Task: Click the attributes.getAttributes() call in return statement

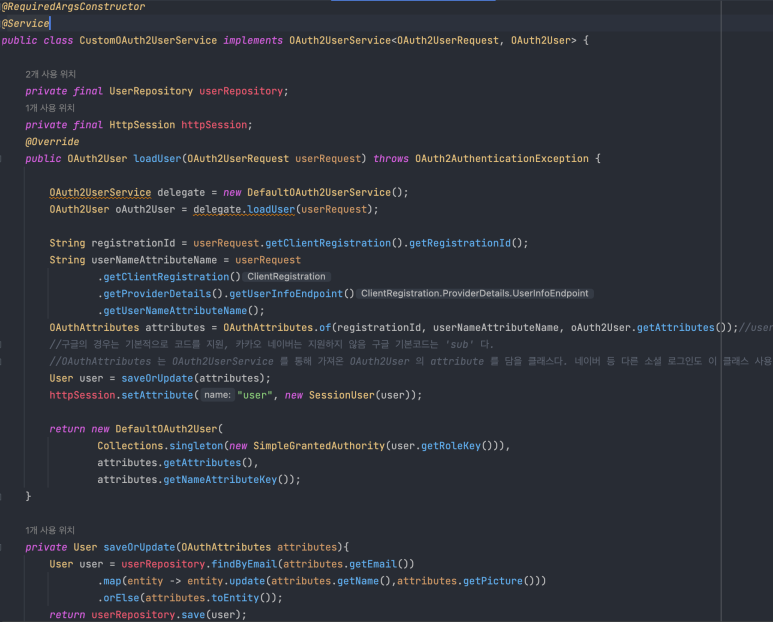Action: (x=175, y=463)
